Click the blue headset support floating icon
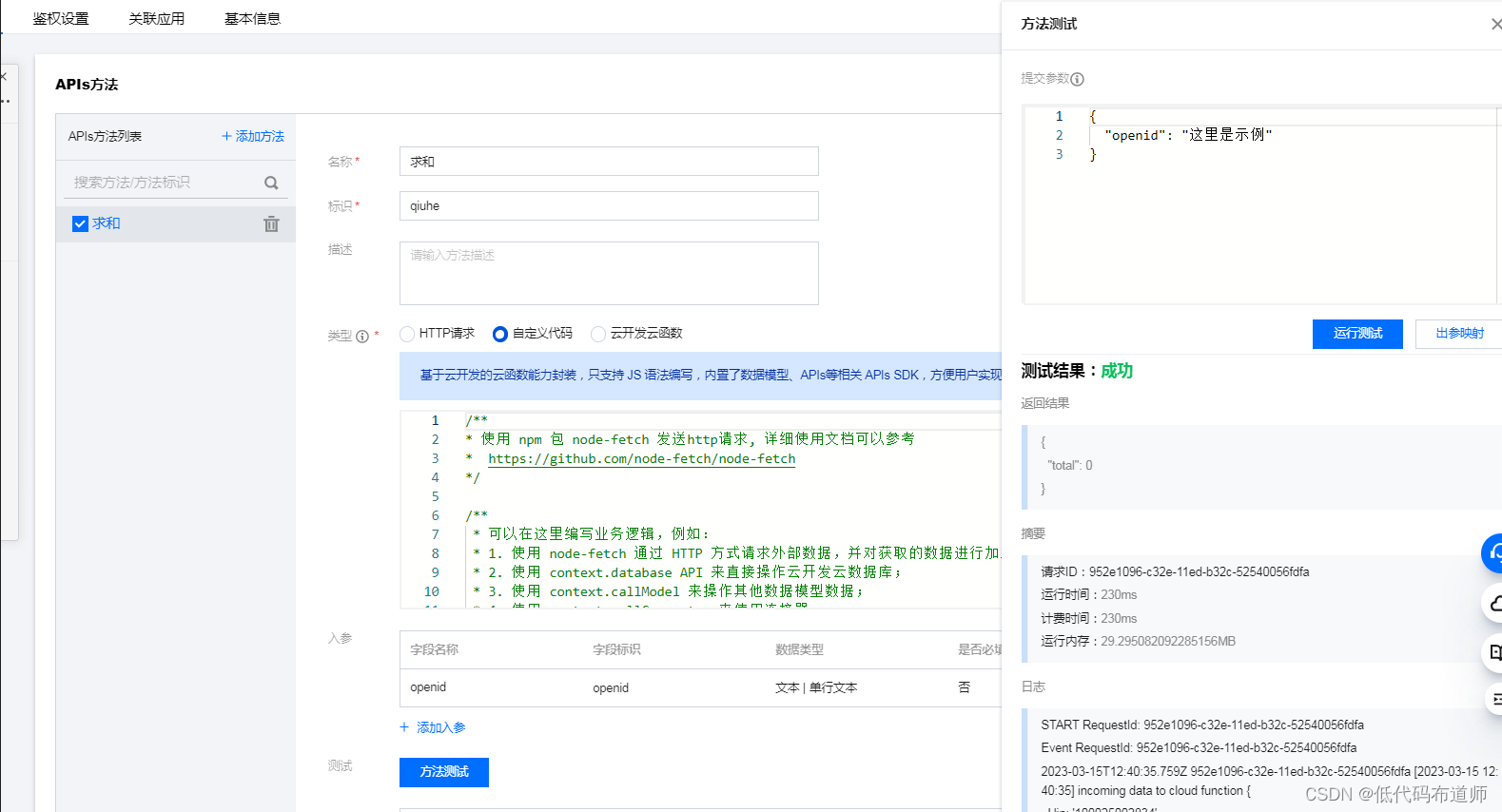 (1492, 553)
